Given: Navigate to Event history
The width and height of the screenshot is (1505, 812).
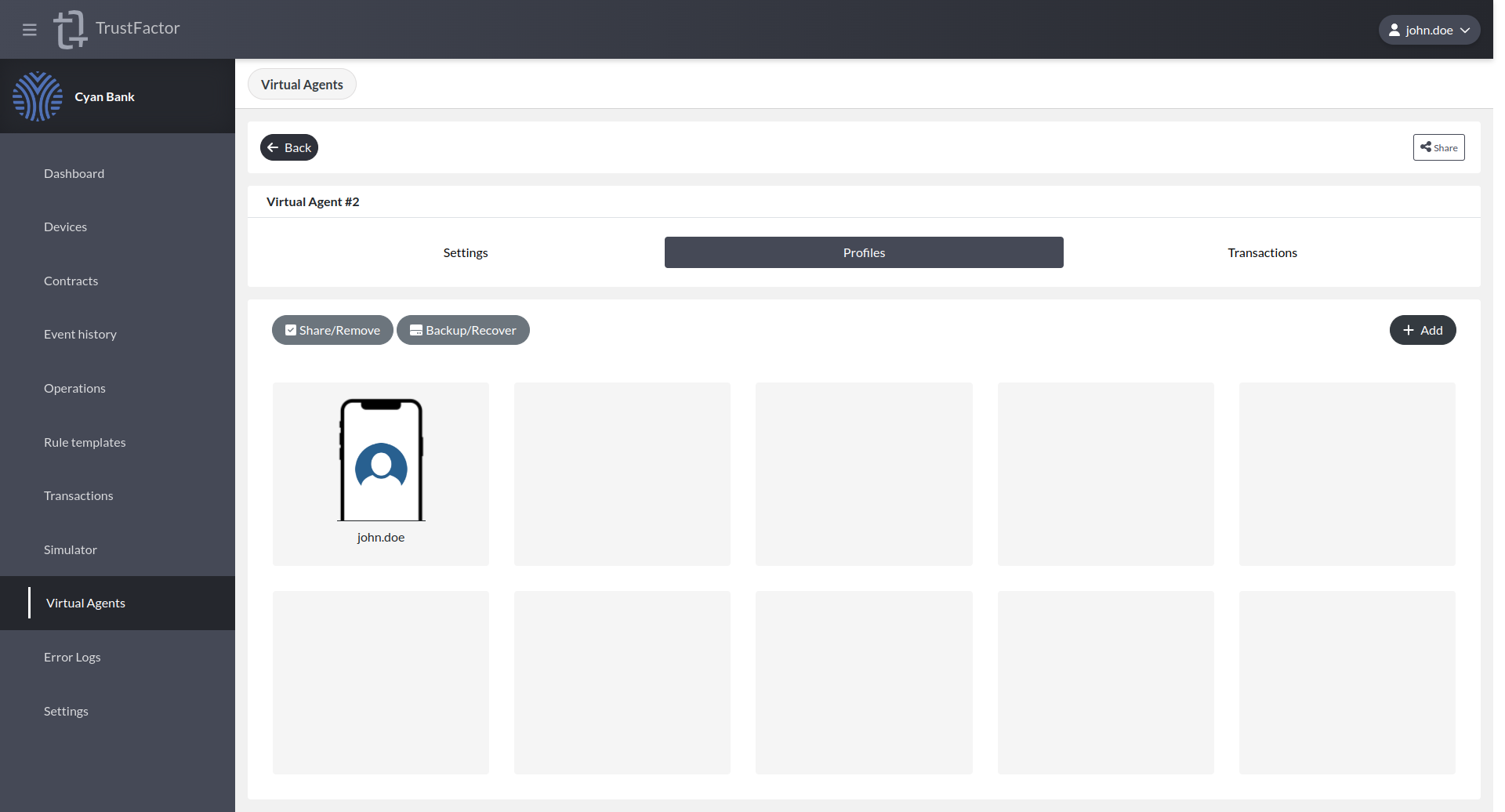Looking at the screenshot, I should (x=80, y=334).
